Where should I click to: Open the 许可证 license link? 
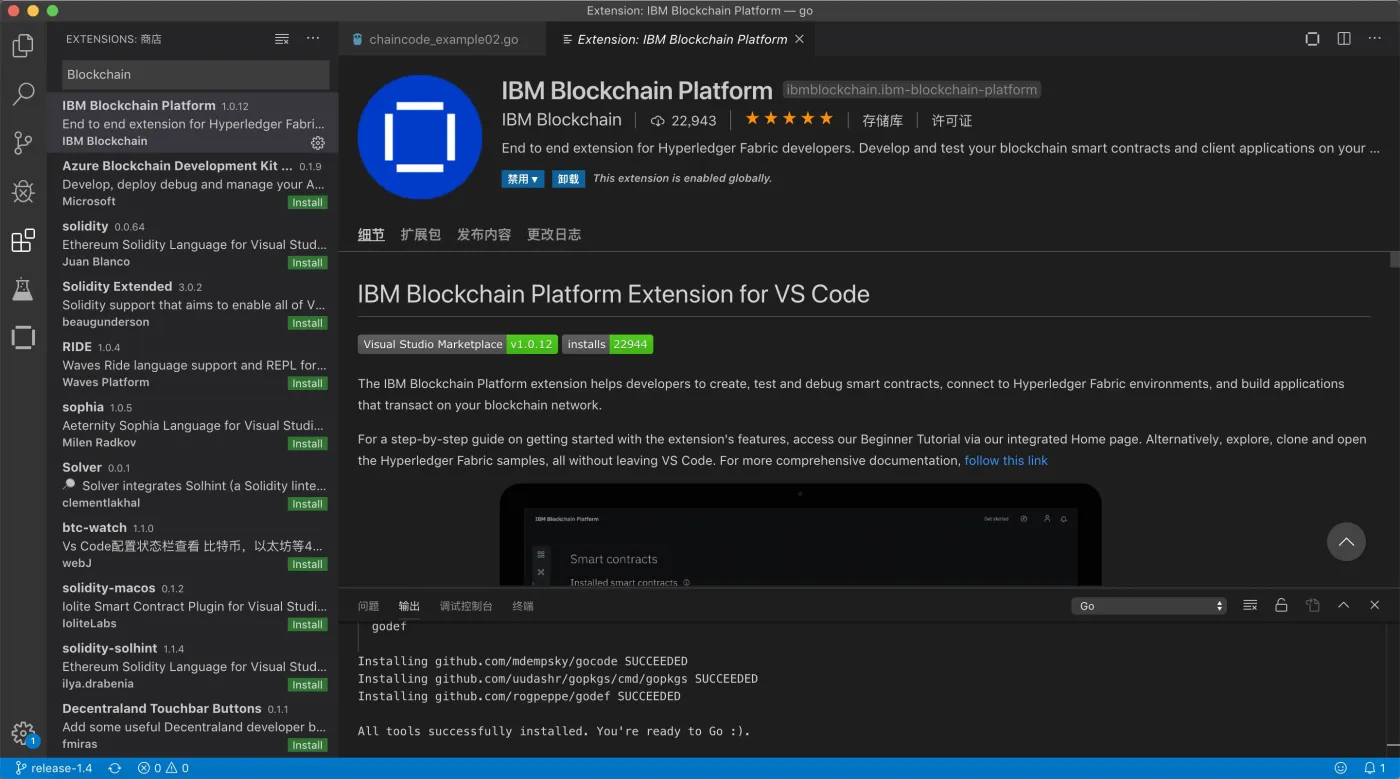951,120
